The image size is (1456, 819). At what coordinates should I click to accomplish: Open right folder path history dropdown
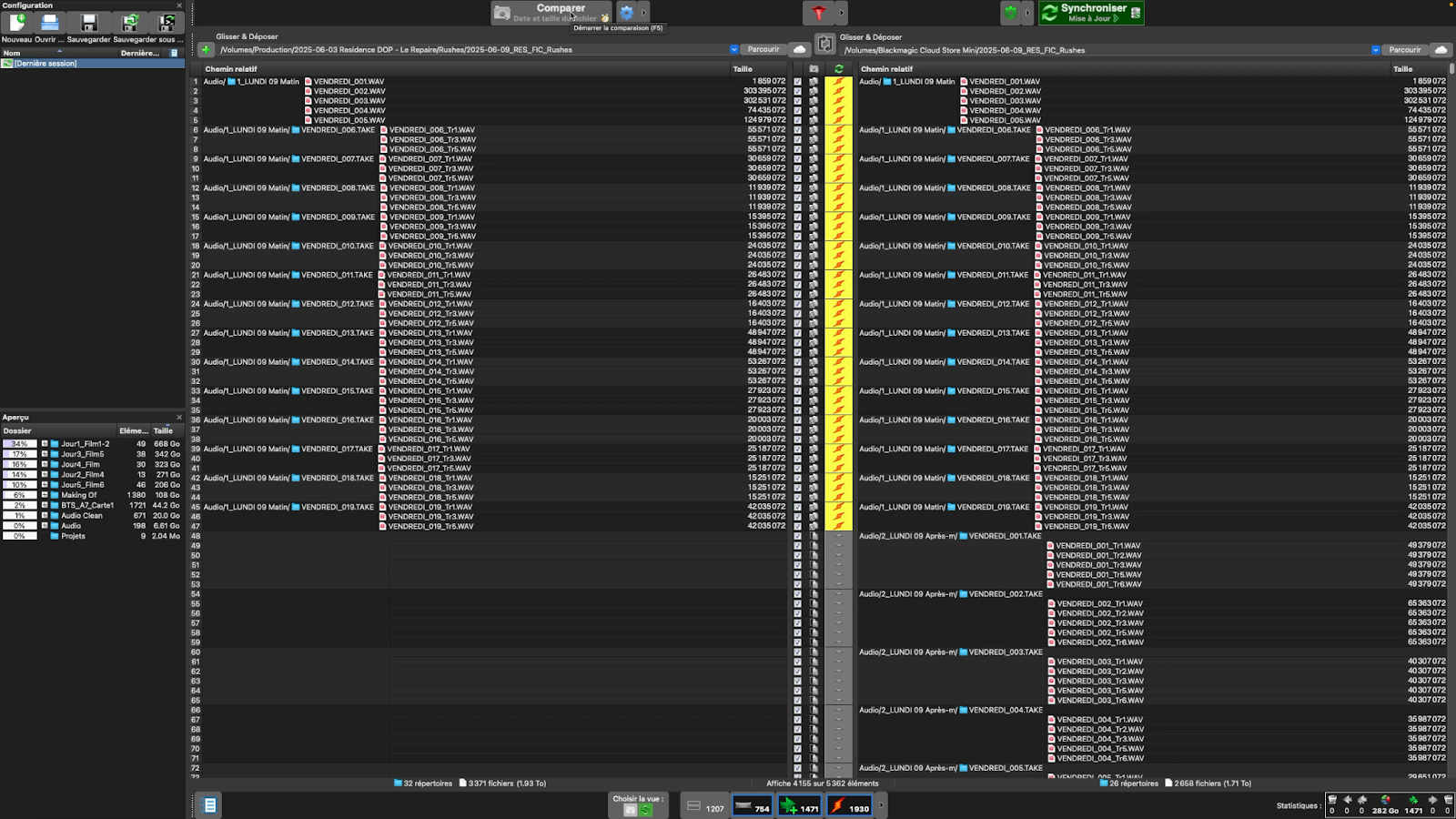tap(1375, 50)
